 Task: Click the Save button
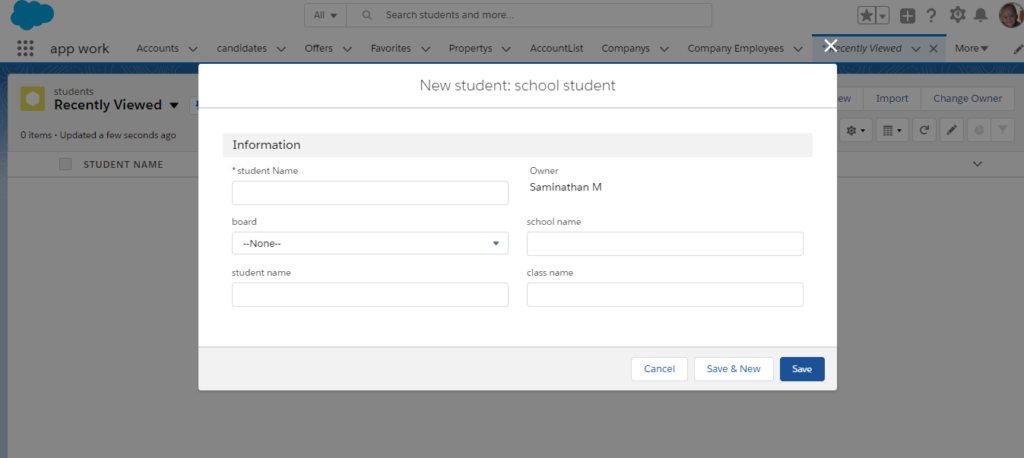coord(802,369)
